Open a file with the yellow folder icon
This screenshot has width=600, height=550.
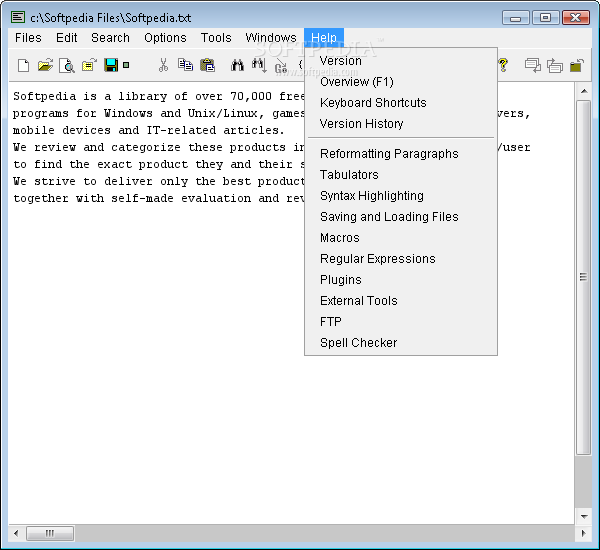click(x=45, y=65)
